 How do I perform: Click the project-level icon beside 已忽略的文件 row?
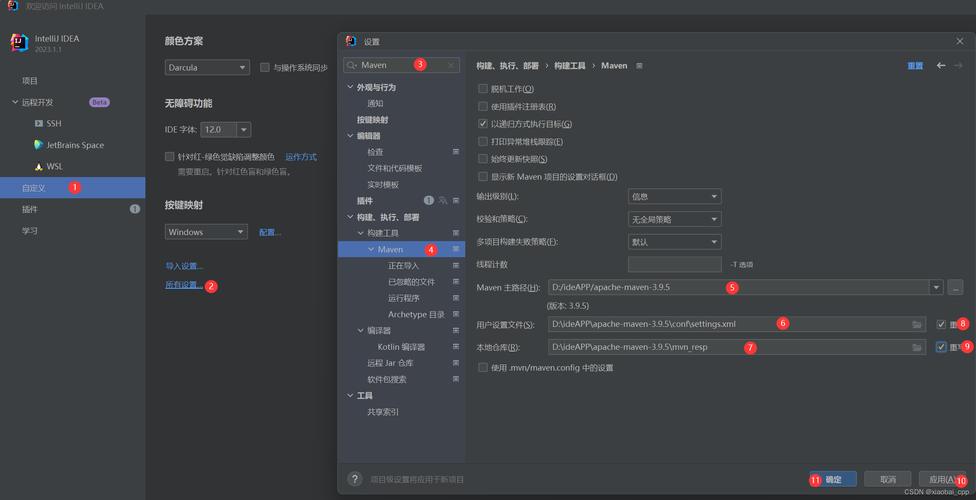pos(456,281)
